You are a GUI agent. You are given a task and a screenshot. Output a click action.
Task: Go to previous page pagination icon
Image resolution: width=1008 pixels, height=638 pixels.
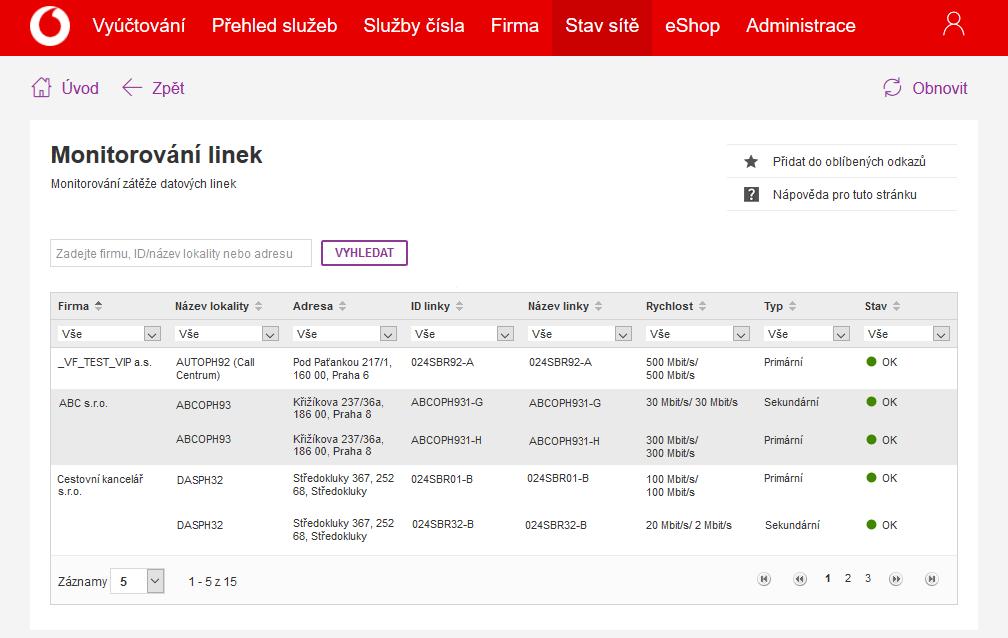(x=800, y=579)
